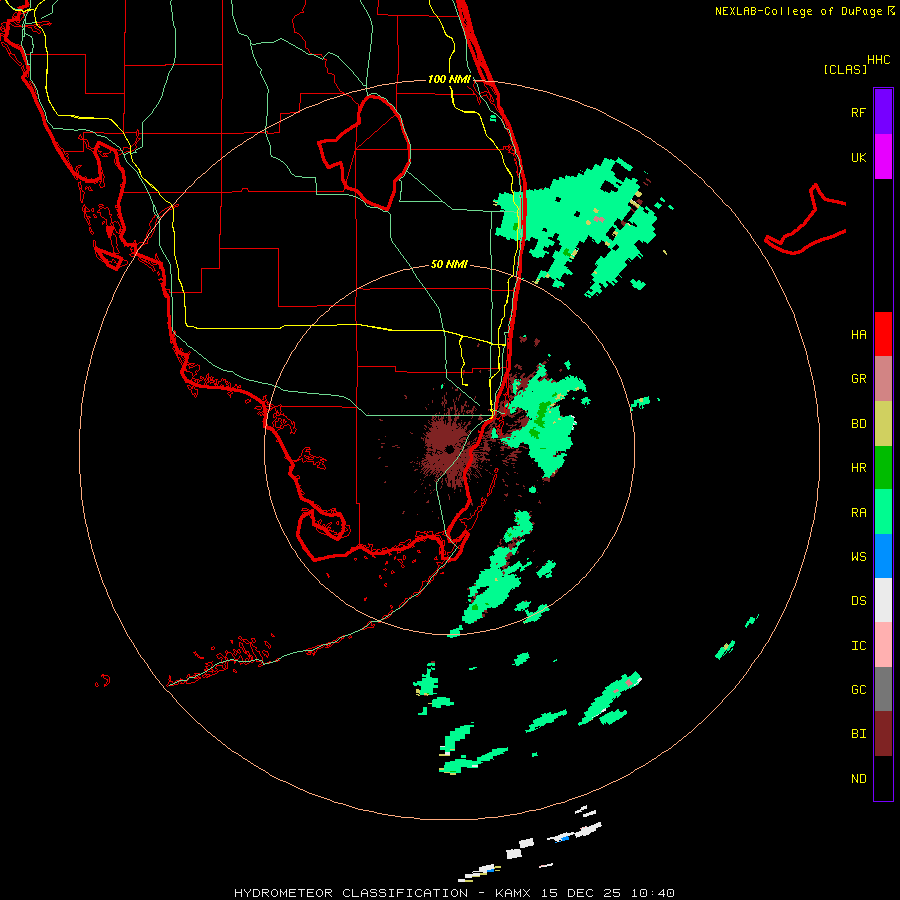The image size is (900, 900).
Task: Click the RF legend label
Action: (x=858, y=112)
